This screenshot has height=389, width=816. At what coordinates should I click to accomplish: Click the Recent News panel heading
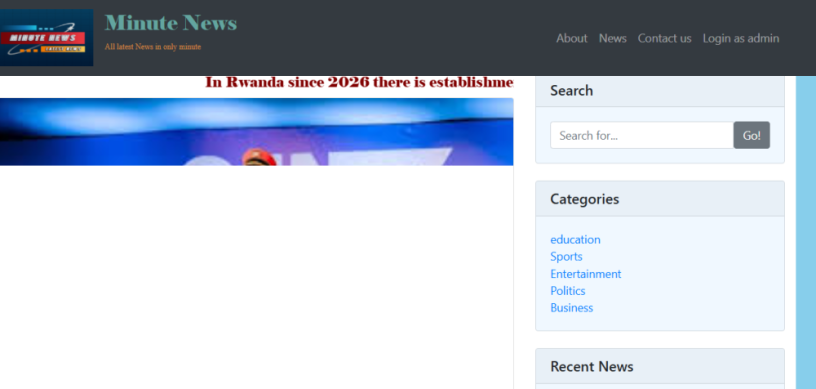pyautogui.click(x=592, y=367)
